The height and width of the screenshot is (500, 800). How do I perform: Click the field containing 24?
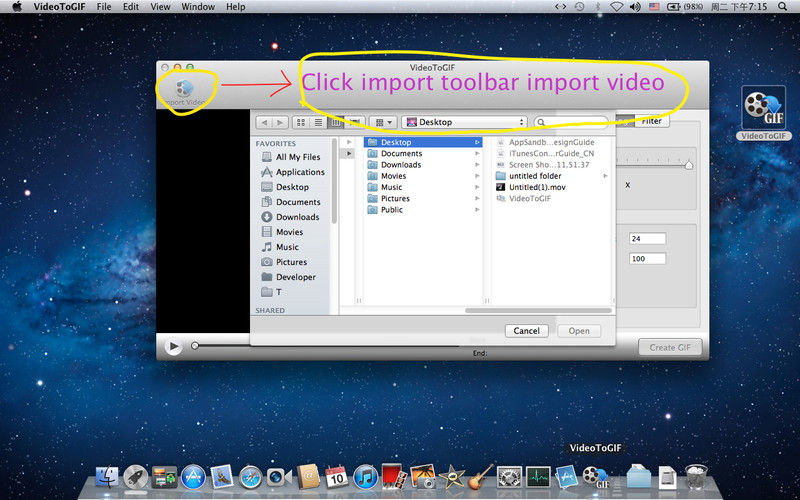(647, 238)
